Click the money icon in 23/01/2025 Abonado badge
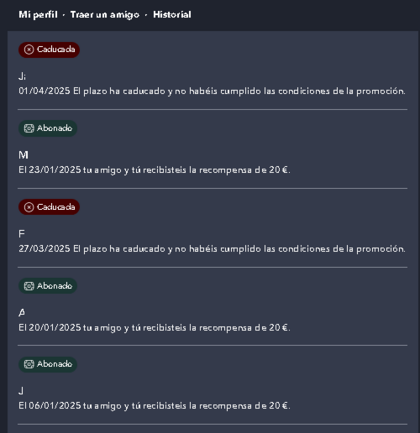Viewport: 420px width, 433px height. pyautogui.click(x=29, y=128)
